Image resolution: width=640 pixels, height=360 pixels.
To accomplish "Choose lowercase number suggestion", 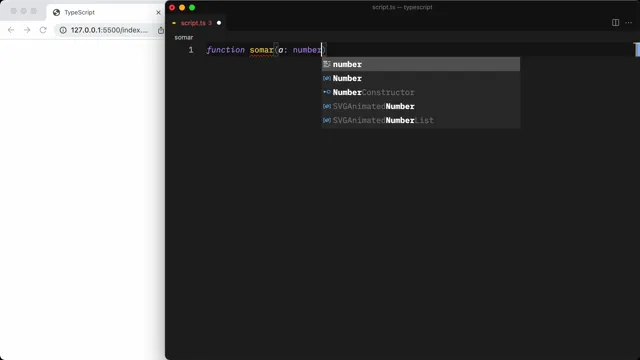I will pyautogui.click(x=421, y=64).
